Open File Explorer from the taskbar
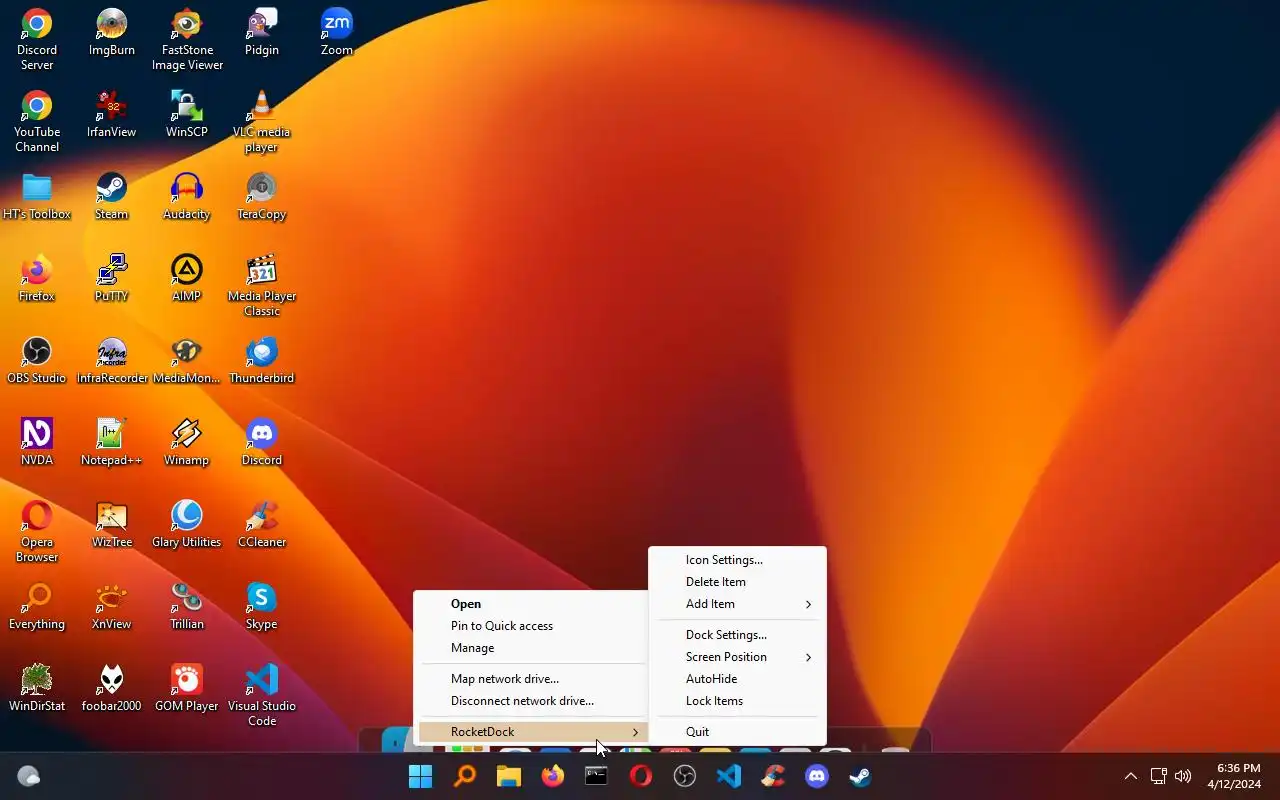The width and height of the screenshot is (1280, 800). point(509,776)
